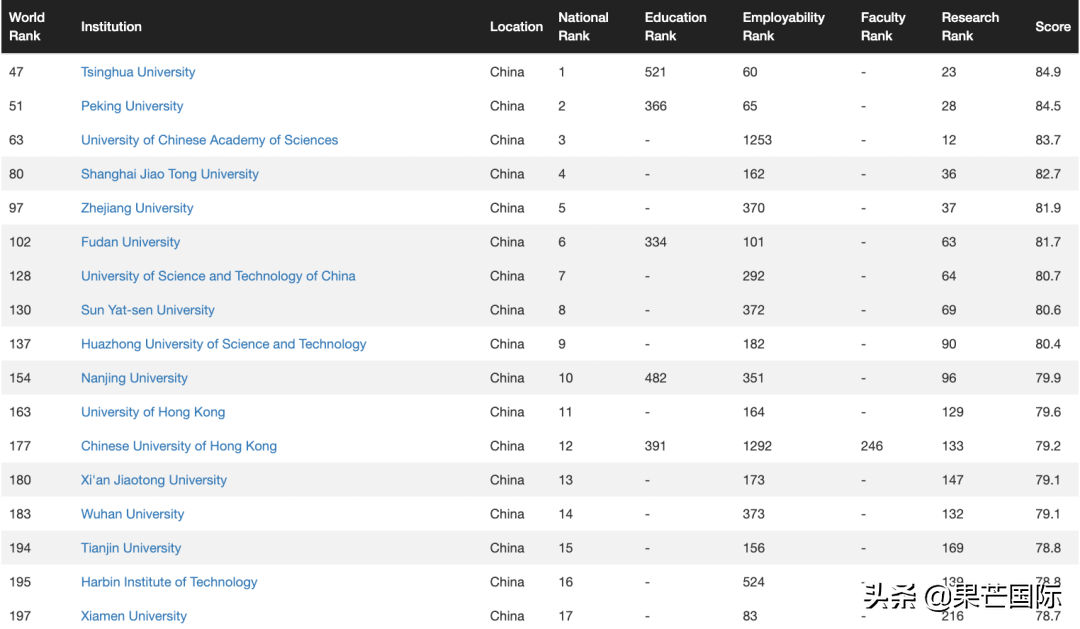Open University of Chinese Academy of Sciences

[209, 140]
